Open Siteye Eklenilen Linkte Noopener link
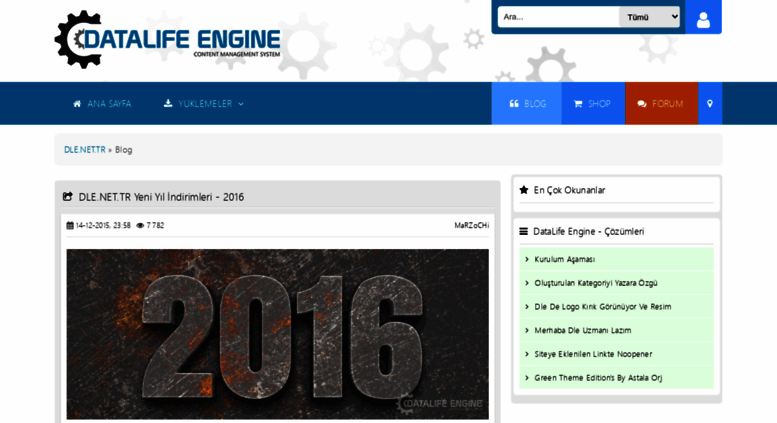 coord(593,354)
